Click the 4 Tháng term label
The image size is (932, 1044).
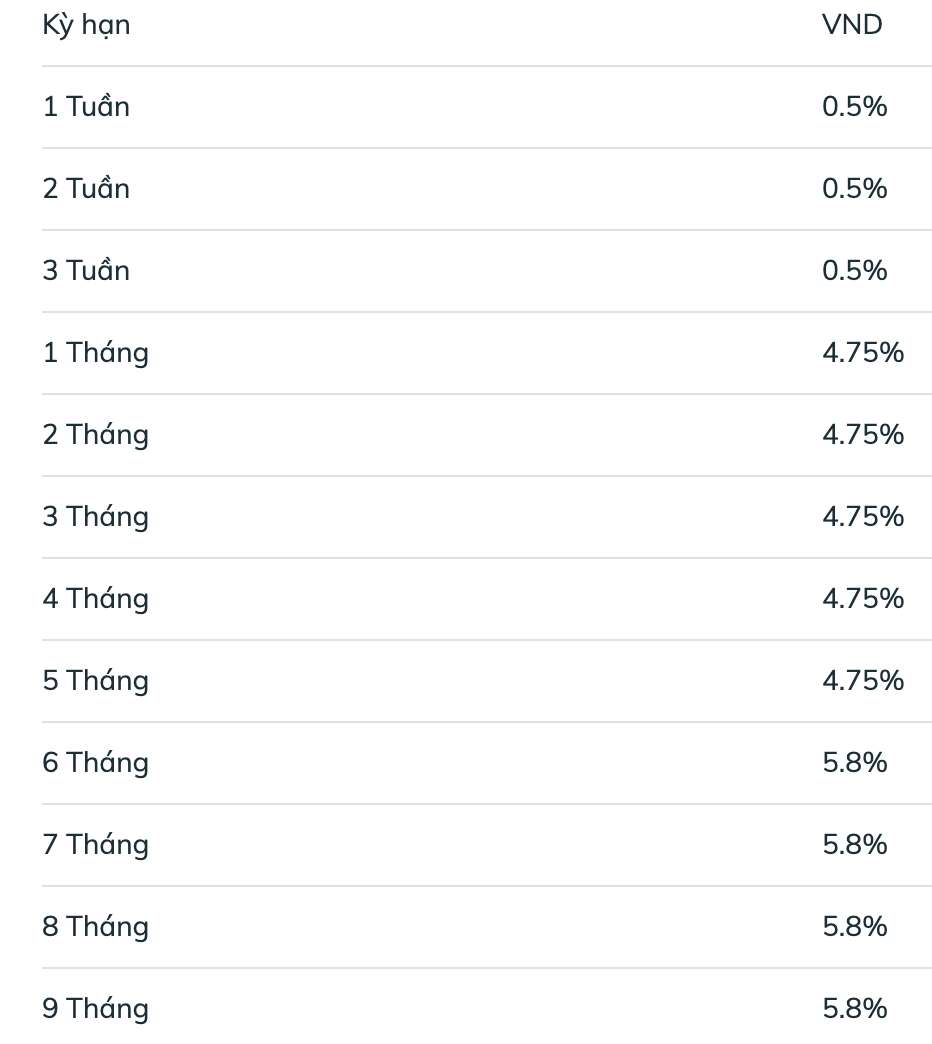[x=95, y=599]
